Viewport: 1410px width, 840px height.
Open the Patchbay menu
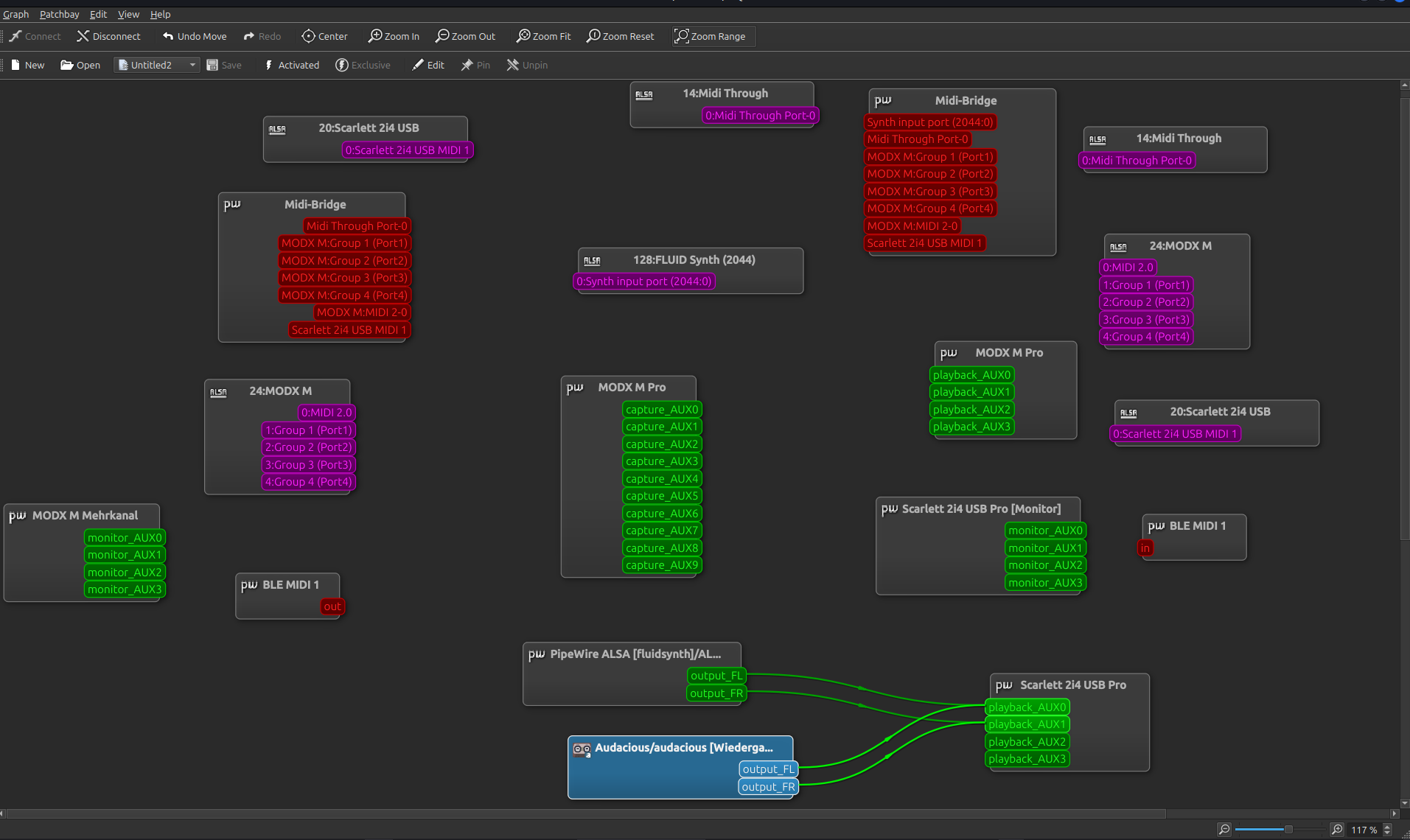tap(59, 14)
